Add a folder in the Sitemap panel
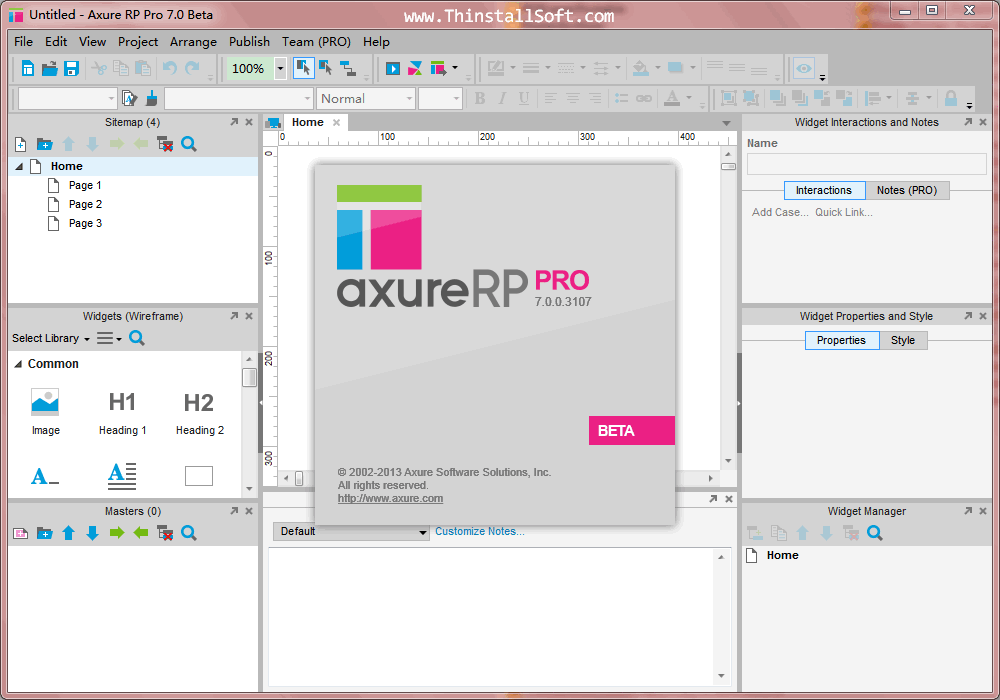This screenshot has width=1000, height=700. pyautogui.click(x=44, y=144)
